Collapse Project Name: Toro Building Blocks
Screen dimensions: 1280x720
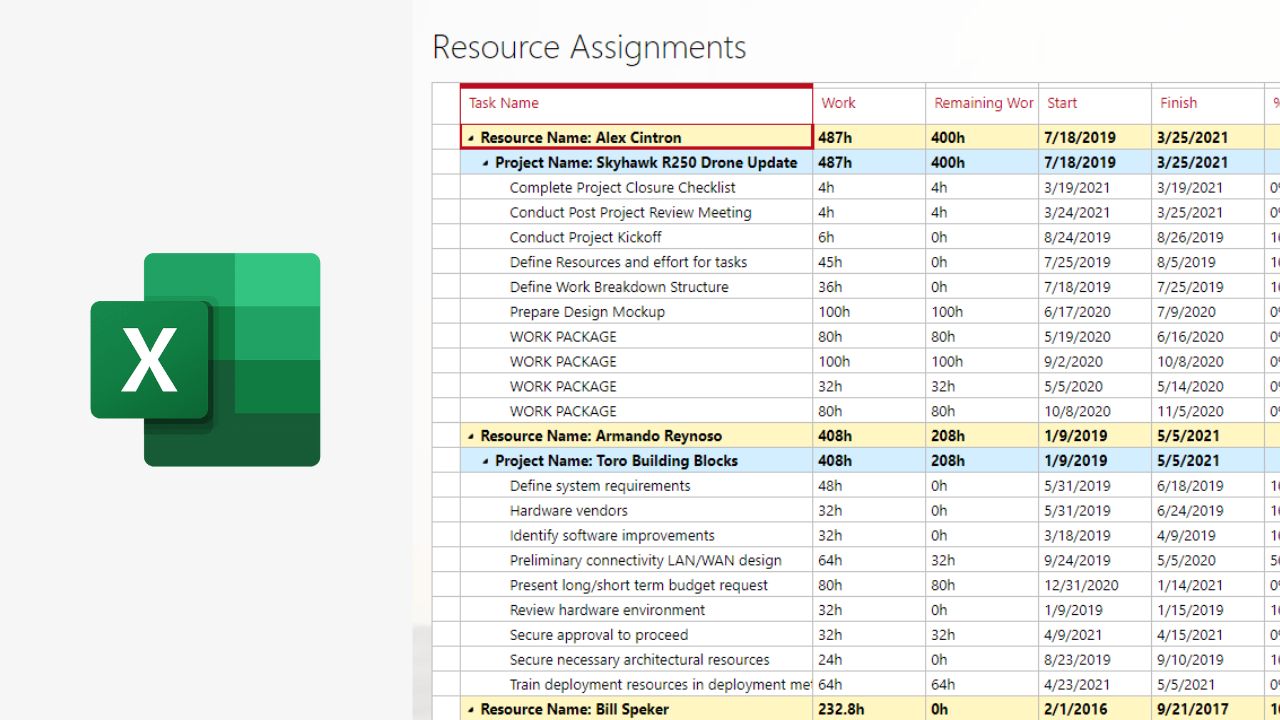click(x=486, y=461)
